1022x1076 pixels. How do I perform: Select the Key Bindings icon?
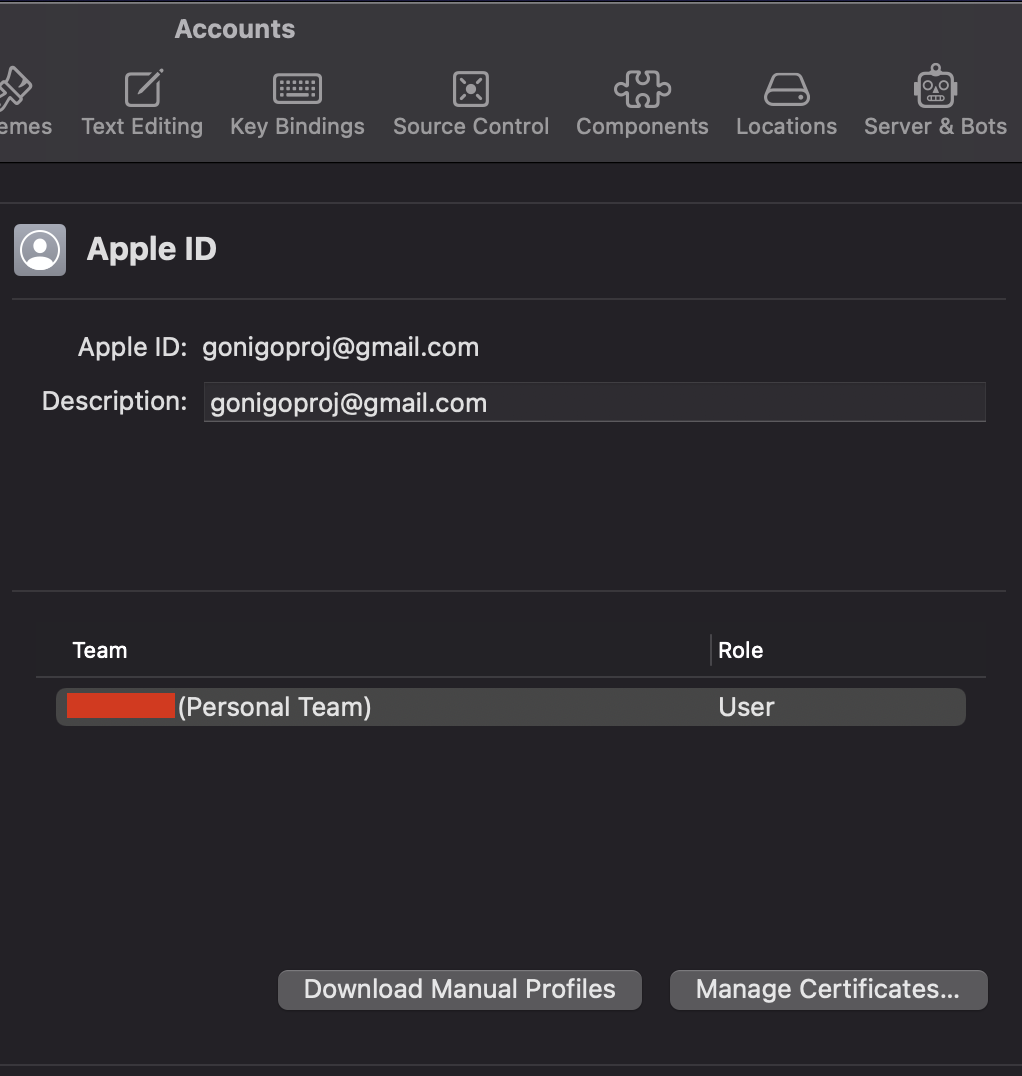[296, 88]
